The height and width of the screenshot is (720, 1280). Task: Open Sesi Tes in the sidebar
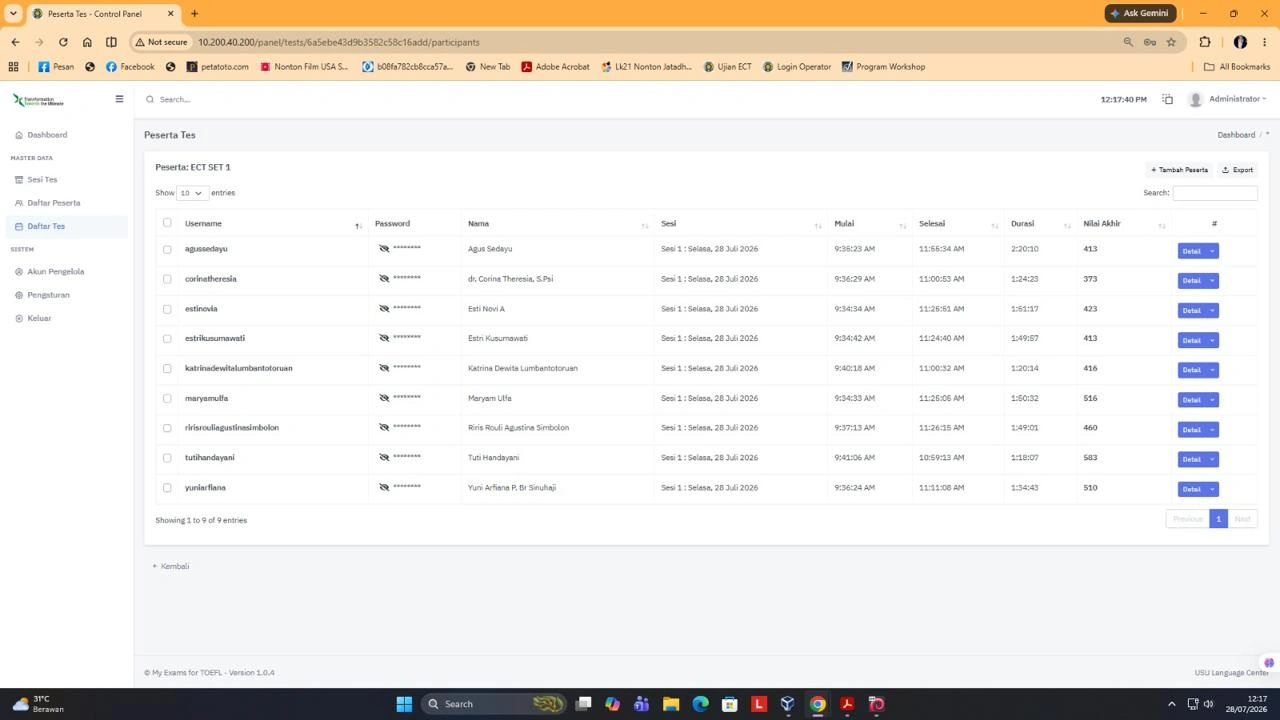pos(42,180)
